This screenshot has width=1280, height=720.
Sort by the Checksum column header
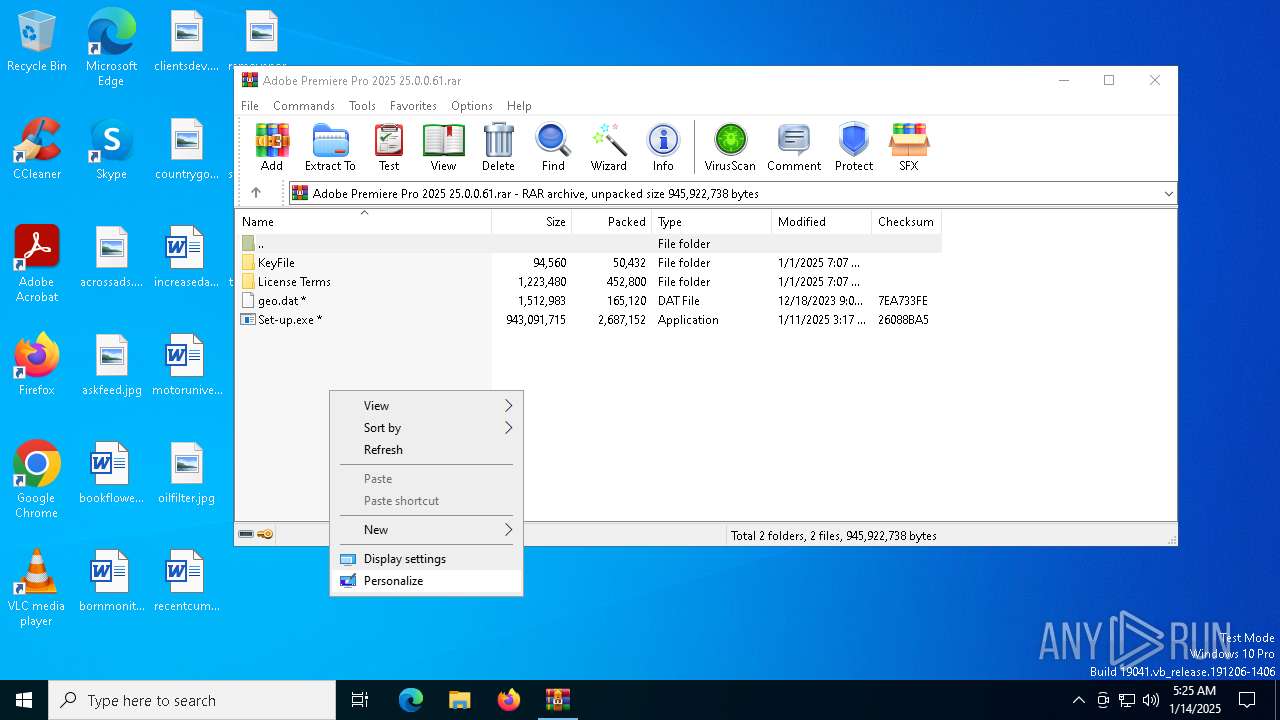click(906, 222)
